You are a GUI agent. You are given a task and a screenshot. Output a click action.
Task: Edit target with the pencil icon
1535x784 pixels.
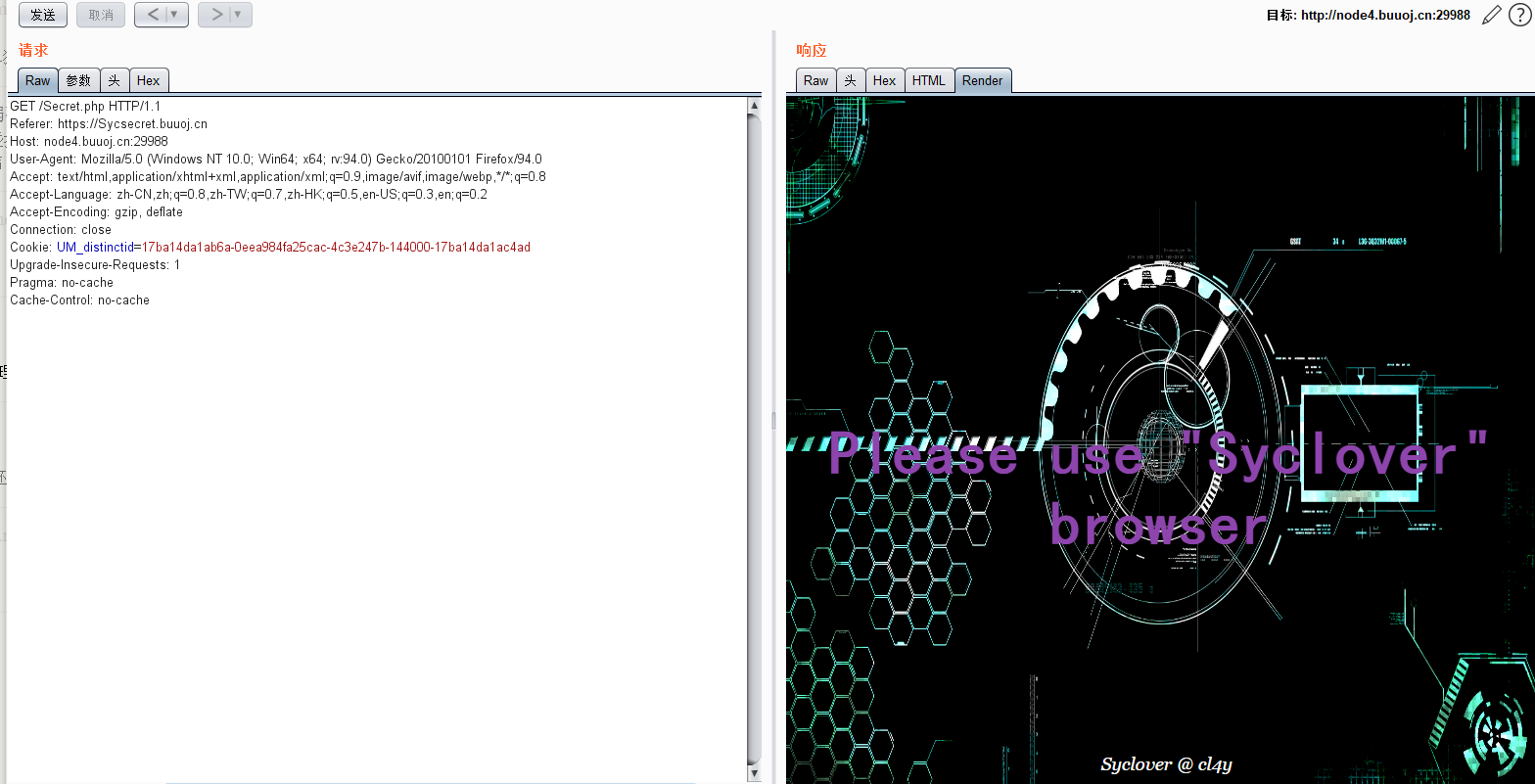[1492, 15]
